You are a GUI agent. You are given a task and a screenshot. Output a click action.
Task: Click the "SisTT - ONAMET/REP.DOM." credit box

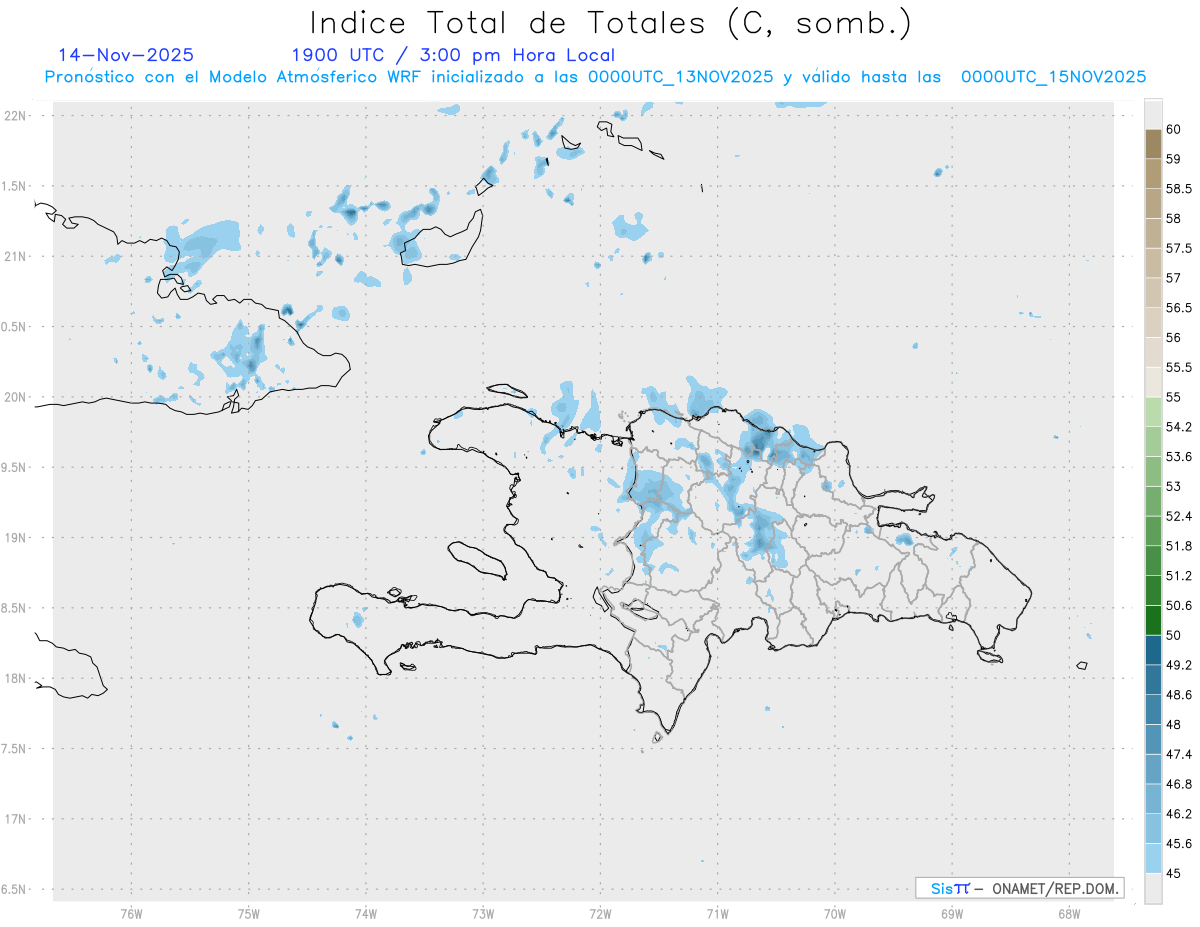1019,888
